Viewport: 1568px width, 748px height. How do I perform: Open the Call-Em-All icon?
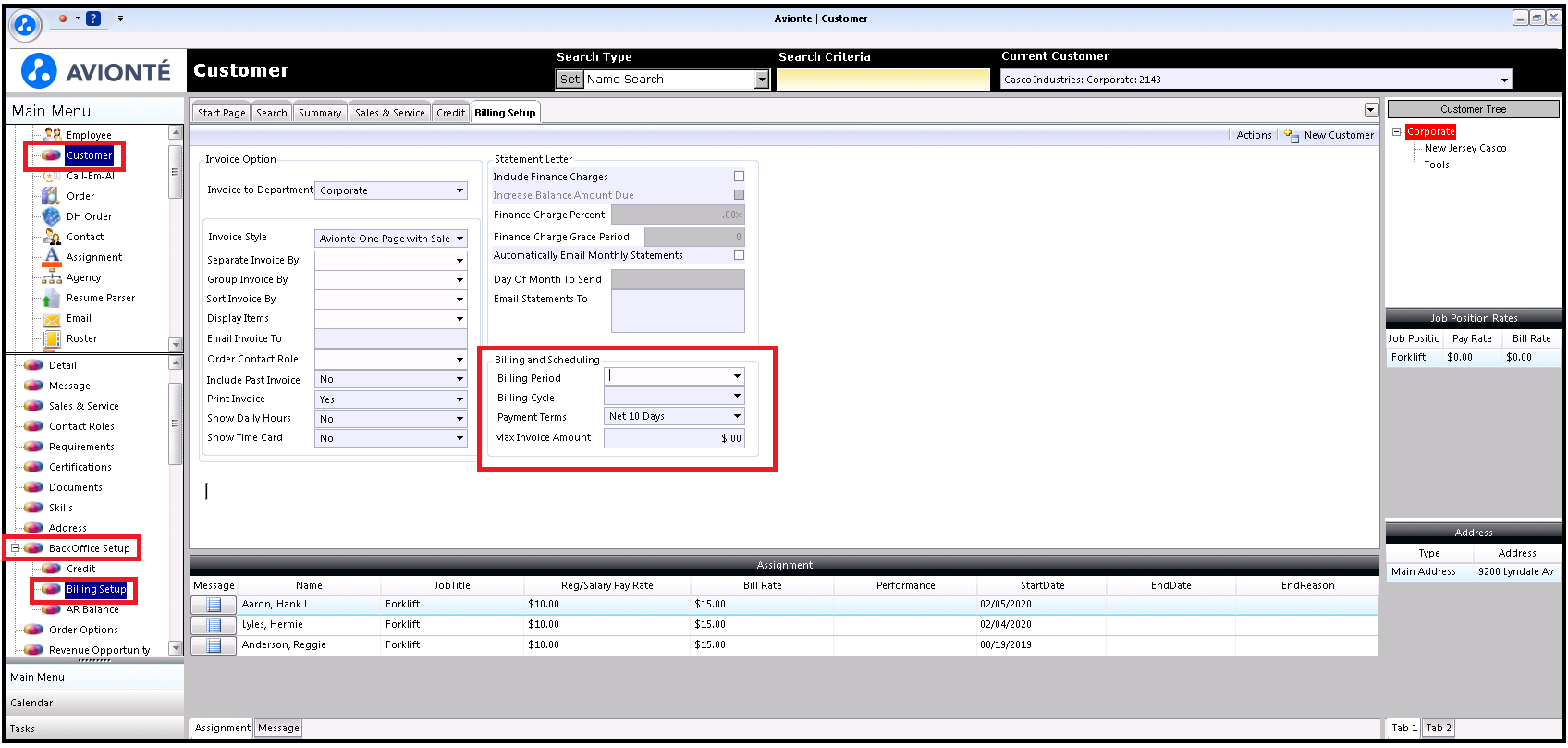(x=52, y=176)
